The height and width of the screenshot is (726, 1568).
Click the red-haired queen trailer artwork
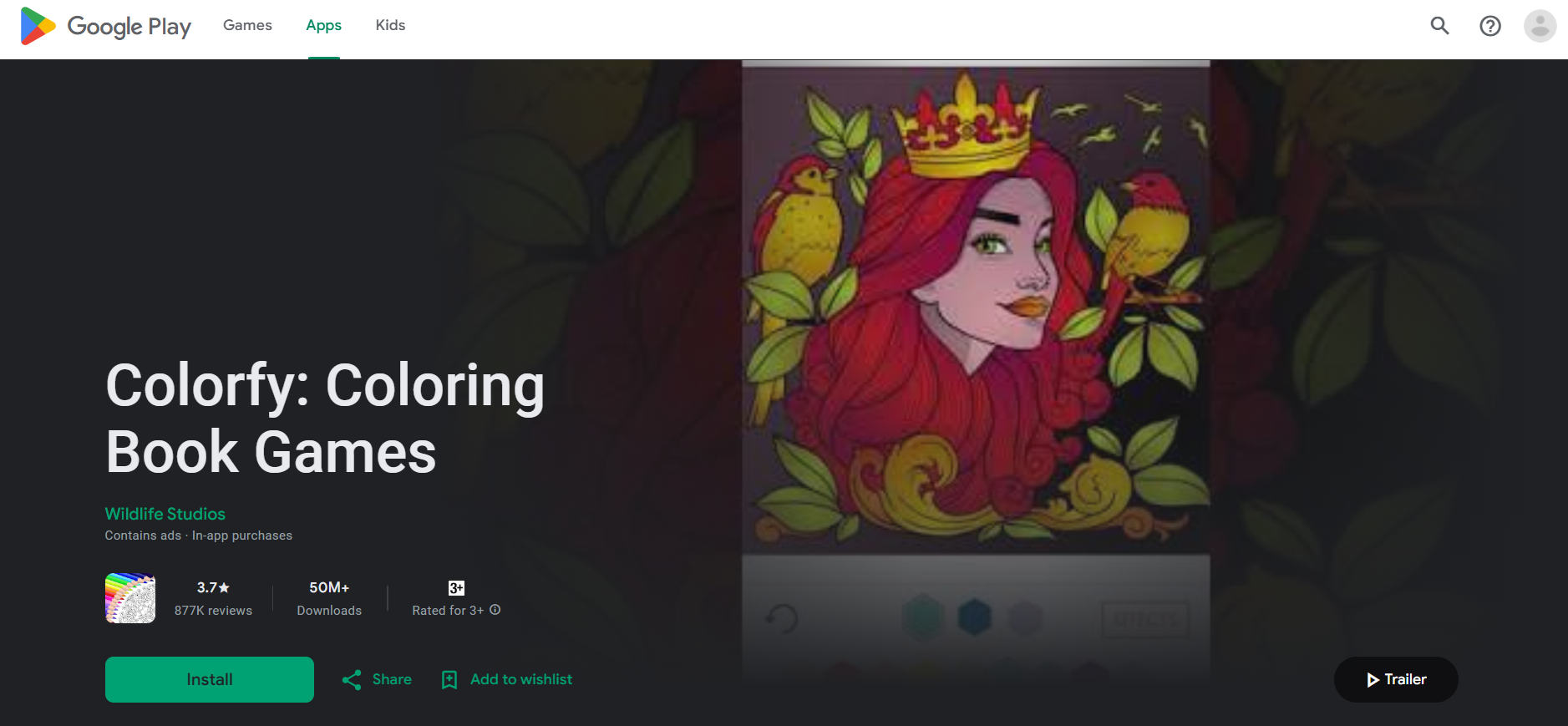tap(976, 309)
